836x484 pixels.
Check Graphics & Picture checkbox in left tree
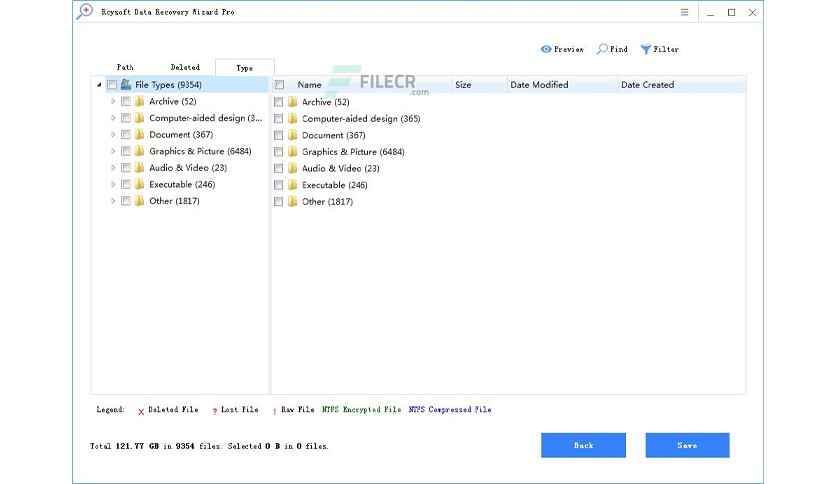126,151
